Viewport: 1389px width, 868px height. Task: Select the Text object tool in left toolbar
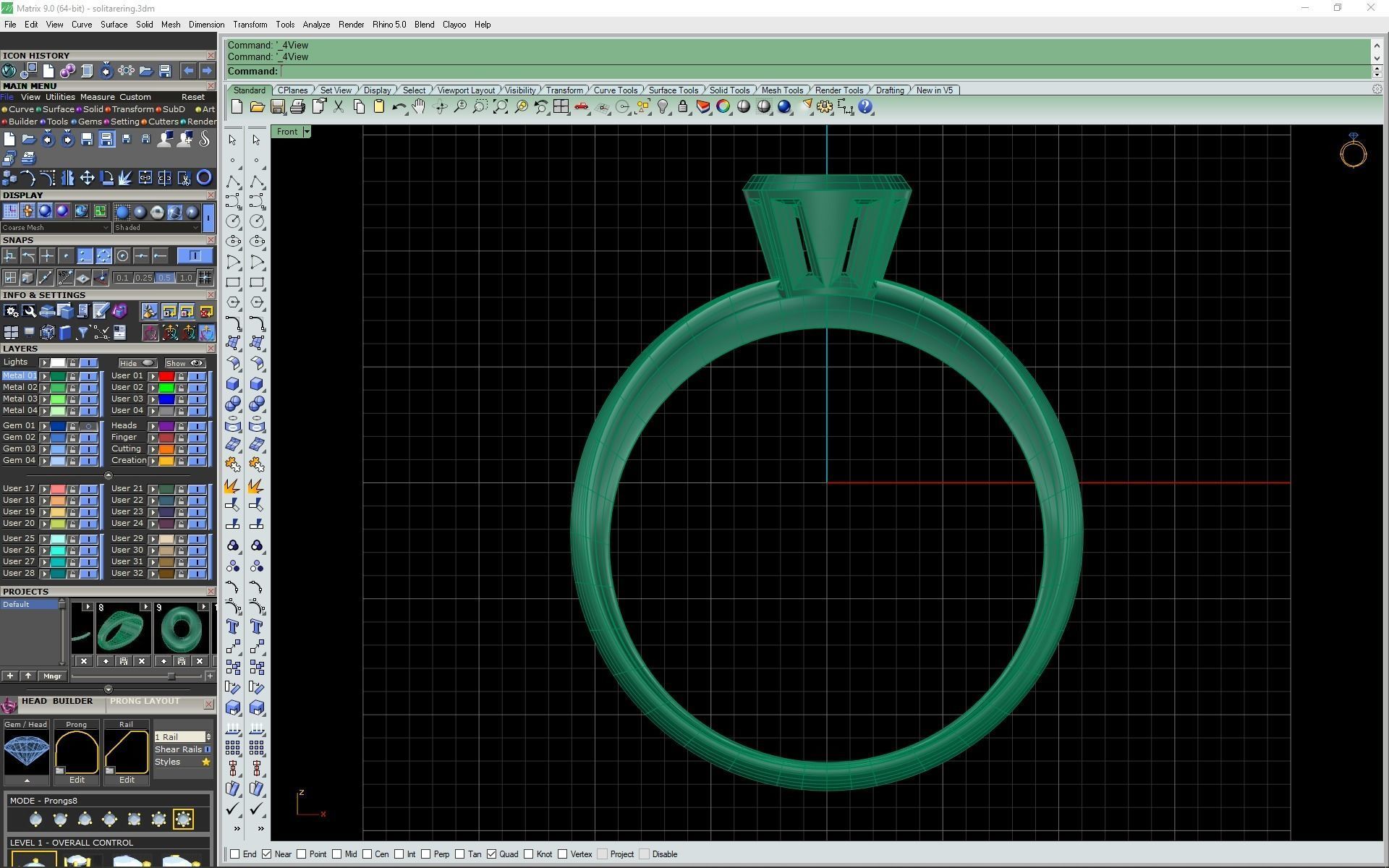pyautogui.click(x=233, y=626)
